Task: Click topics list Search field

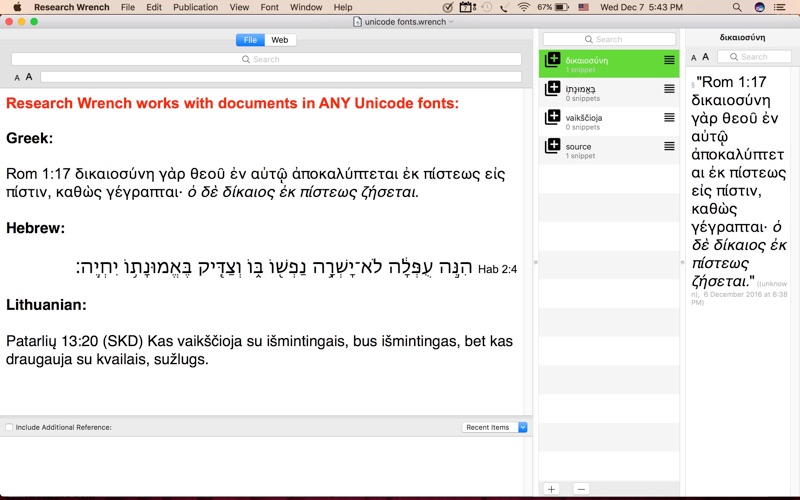Action: [x=609, y=39]
